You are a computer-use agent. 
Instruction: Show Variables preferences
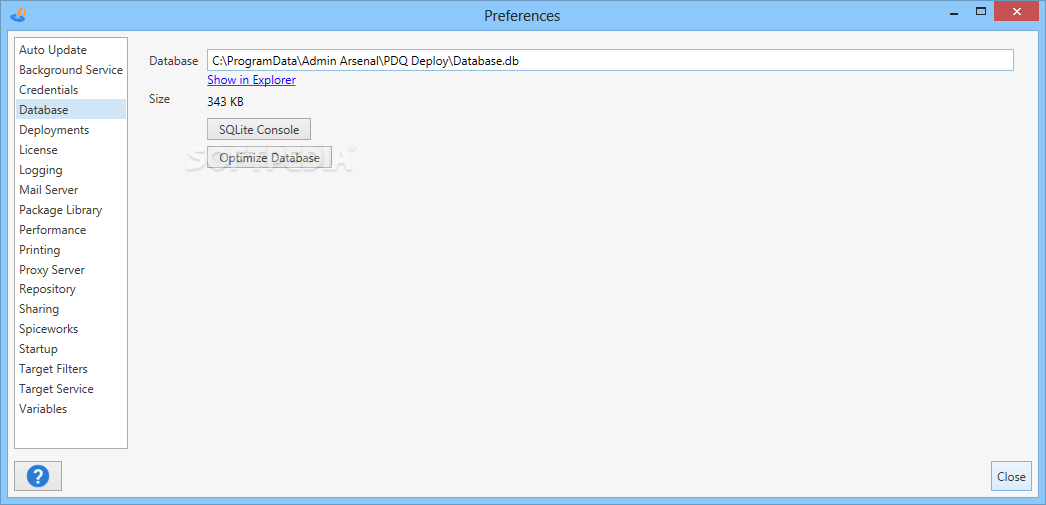coord(71,410)
